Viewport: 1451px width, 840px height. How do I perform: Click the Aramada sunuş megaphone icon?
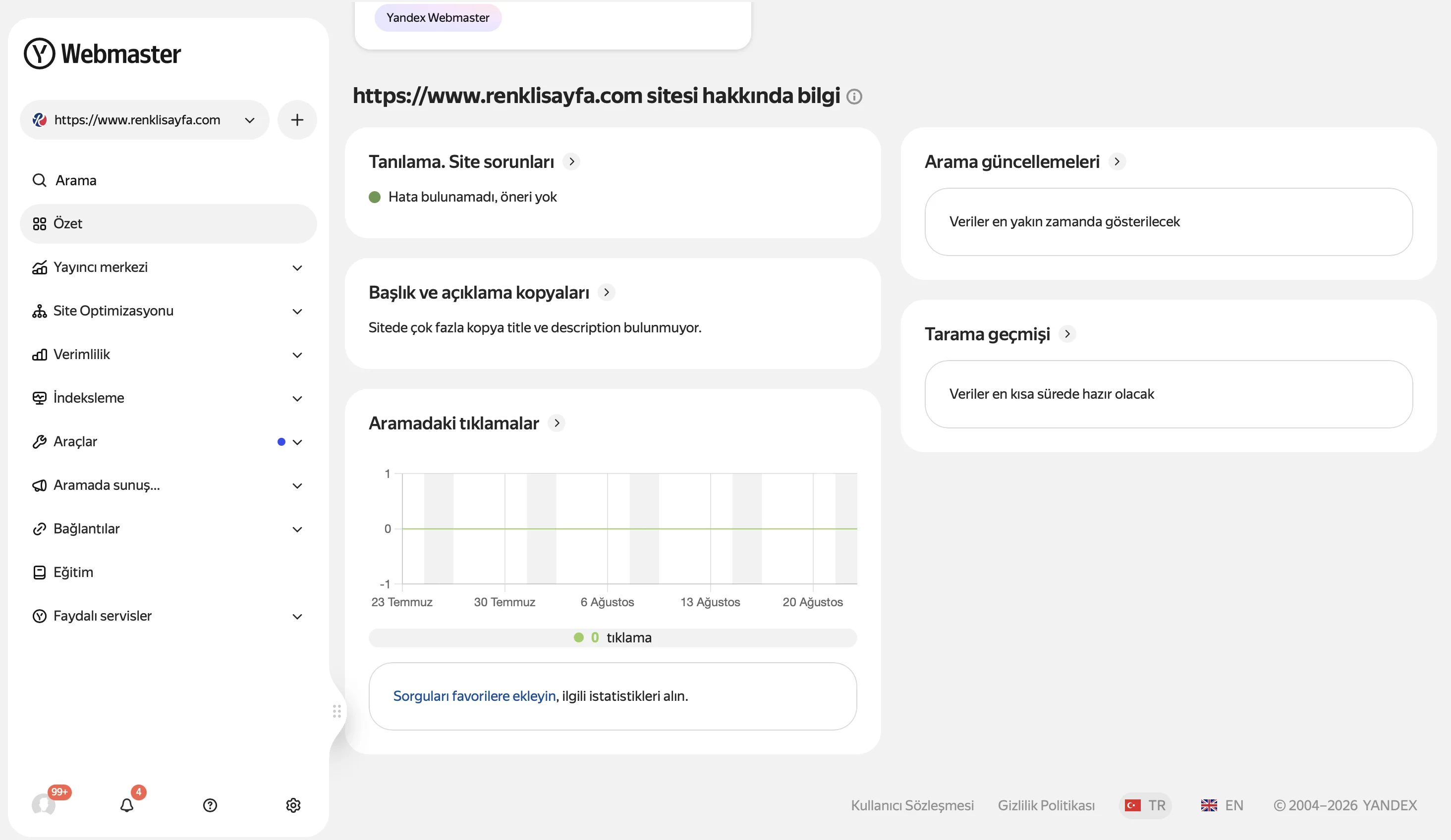click(x=39, y=485)
